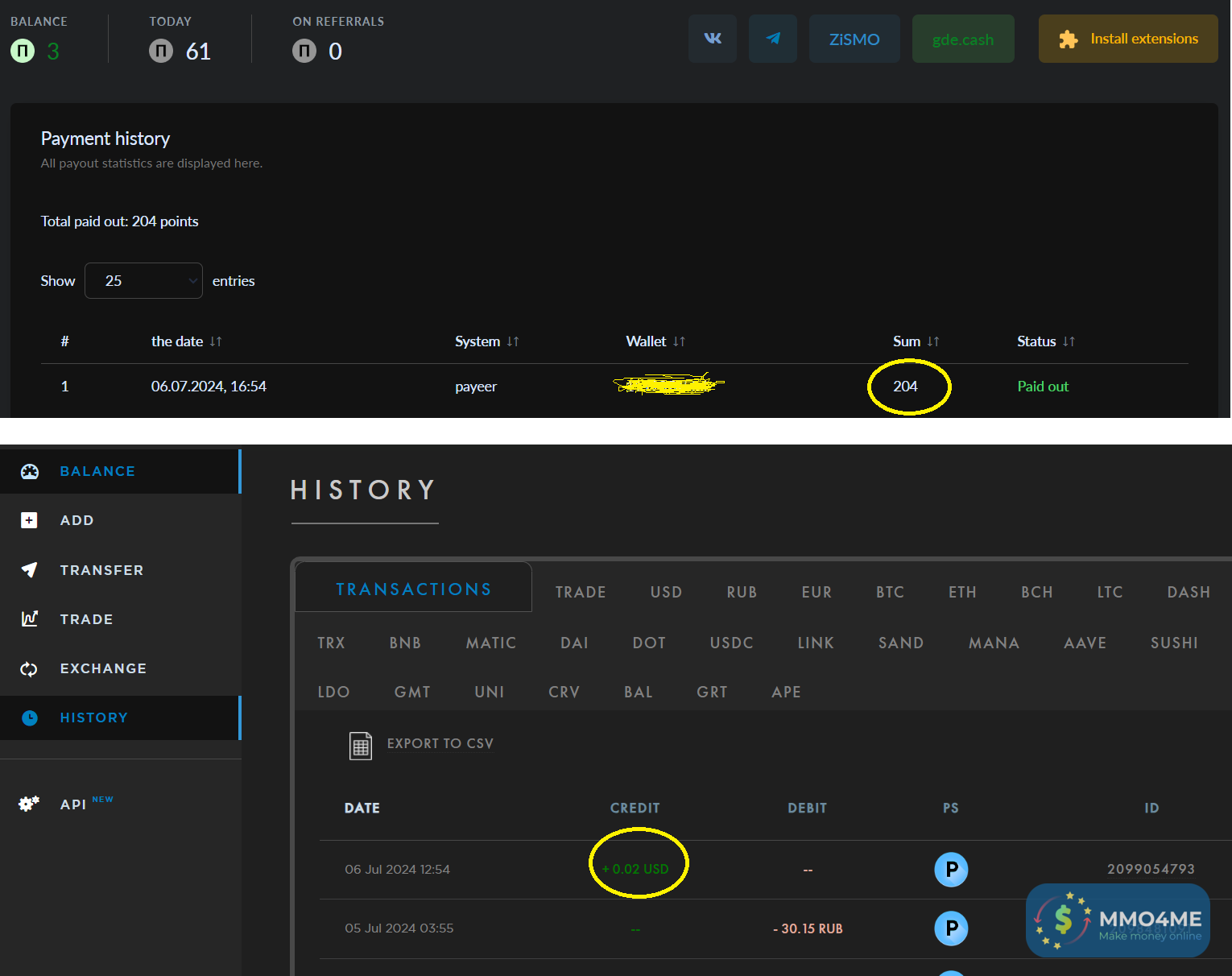Select the DASH currency tab

coord(1189,592)
